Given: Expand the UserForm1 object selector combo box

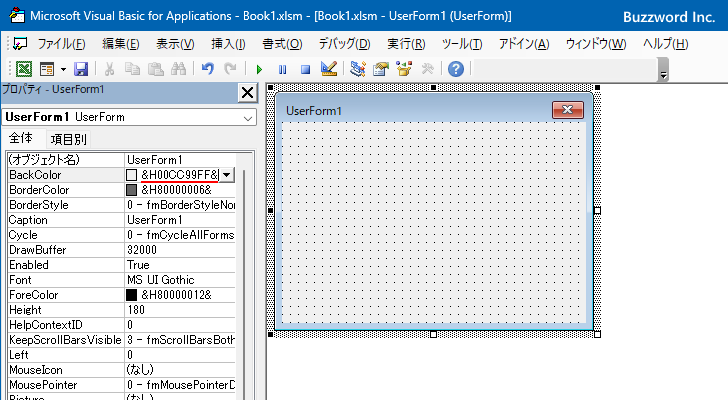Looking at the screenshot, I should (248, 118).
